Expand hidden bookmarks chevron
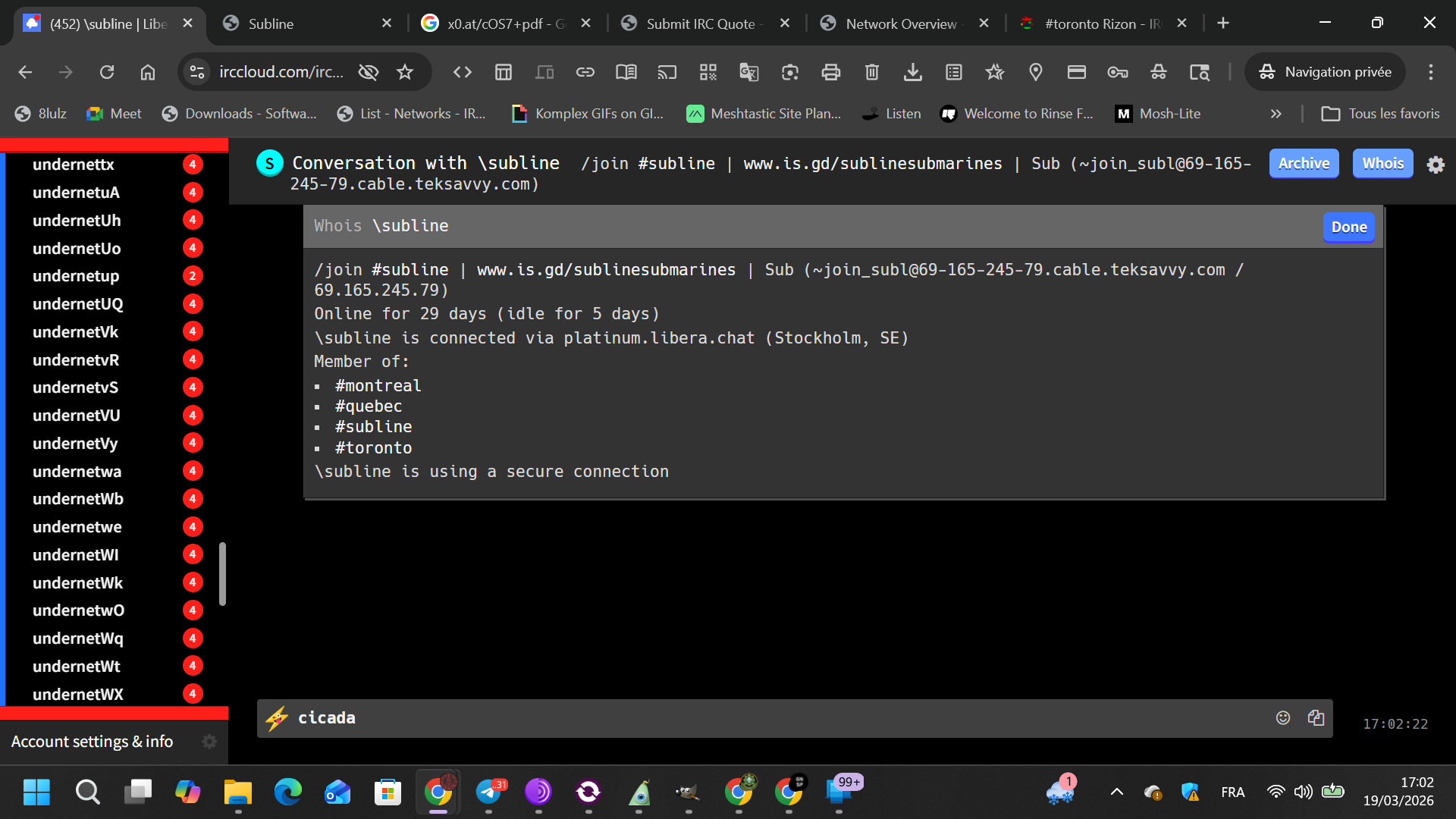Screen dimensions: 1456x819 (1276, 114)
